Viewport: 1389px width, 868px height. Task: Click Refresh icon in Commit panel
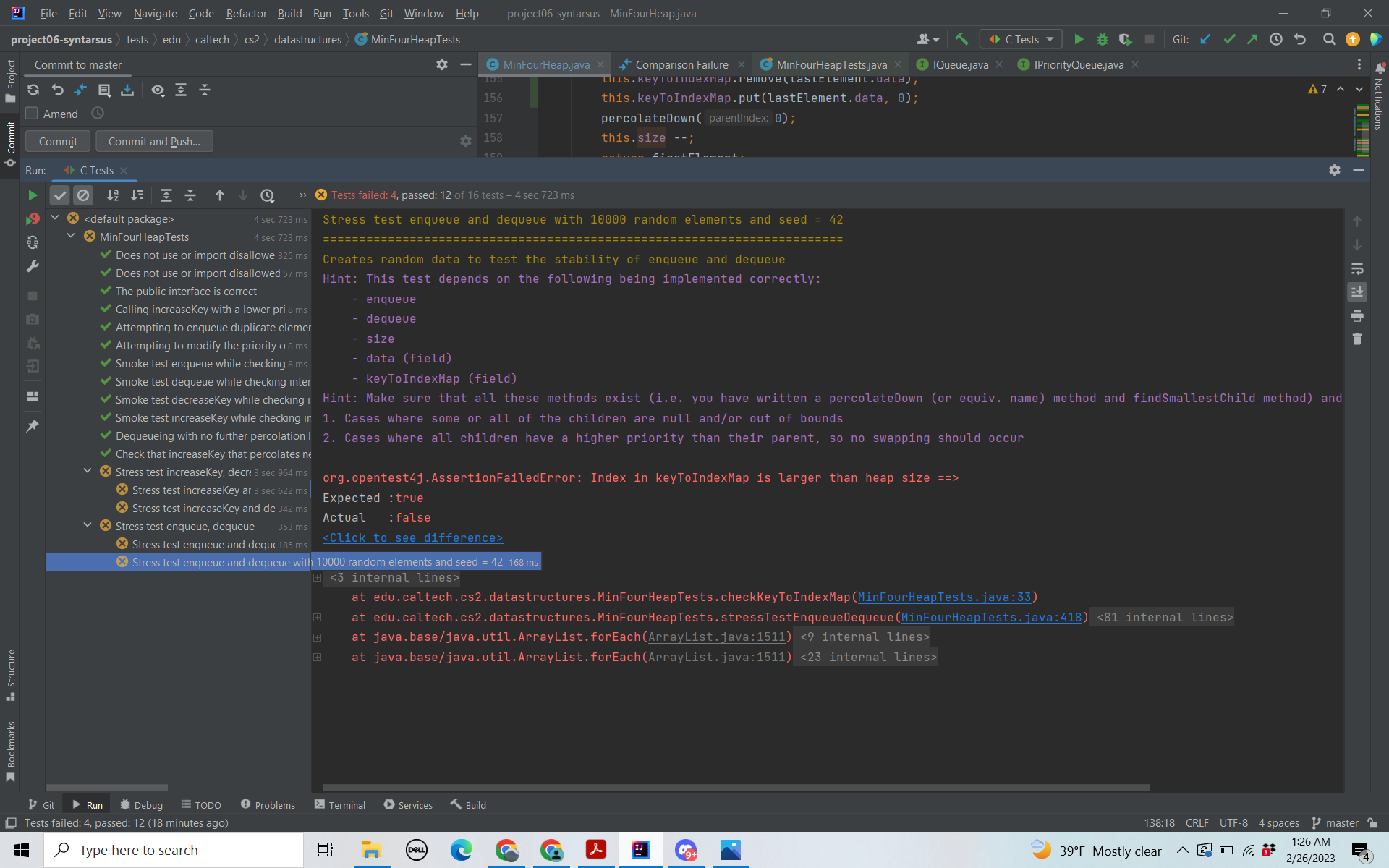[x=33, y=90]
